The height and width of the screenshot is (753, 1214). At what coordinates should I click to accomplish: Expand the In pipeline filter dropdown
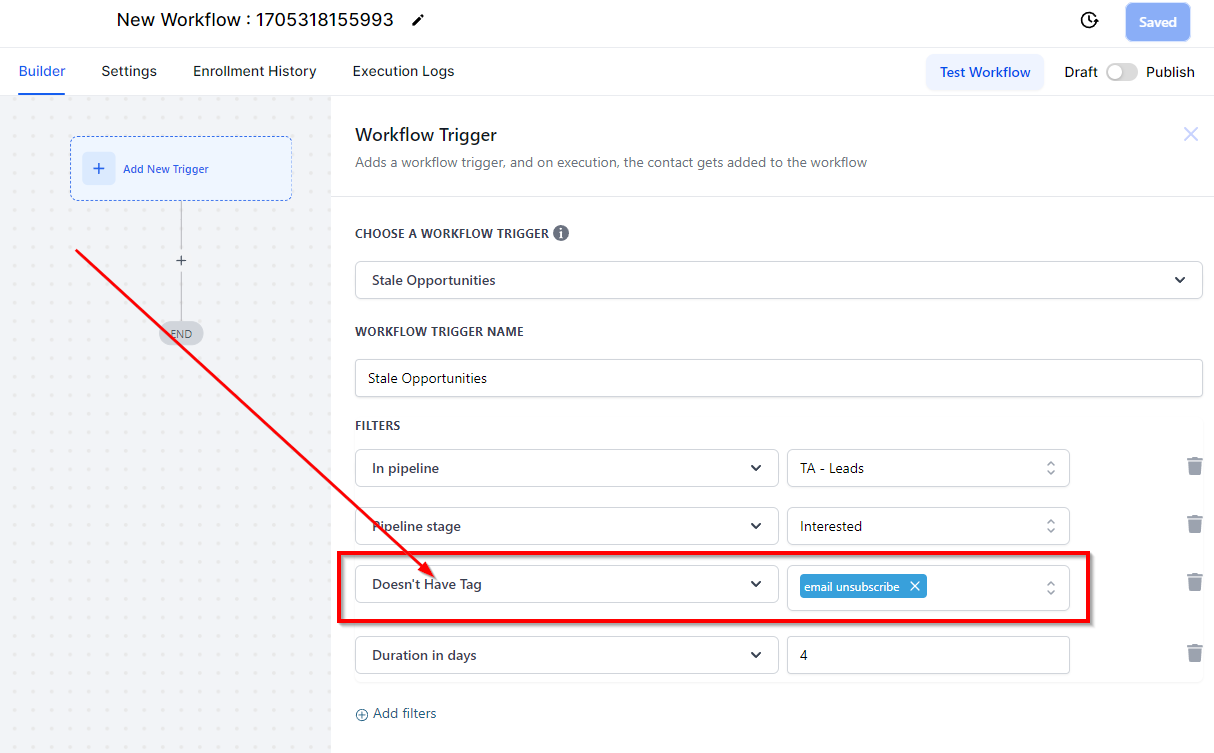coord(566,468)
